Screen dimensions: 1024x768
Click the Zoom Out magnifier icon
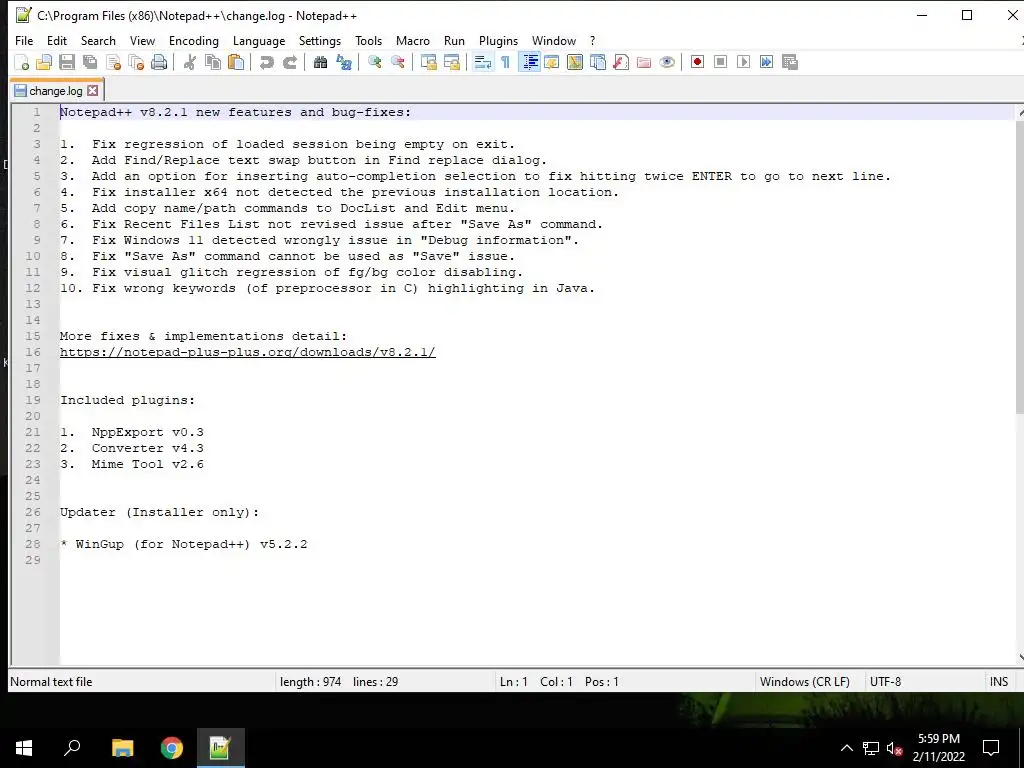397,63
